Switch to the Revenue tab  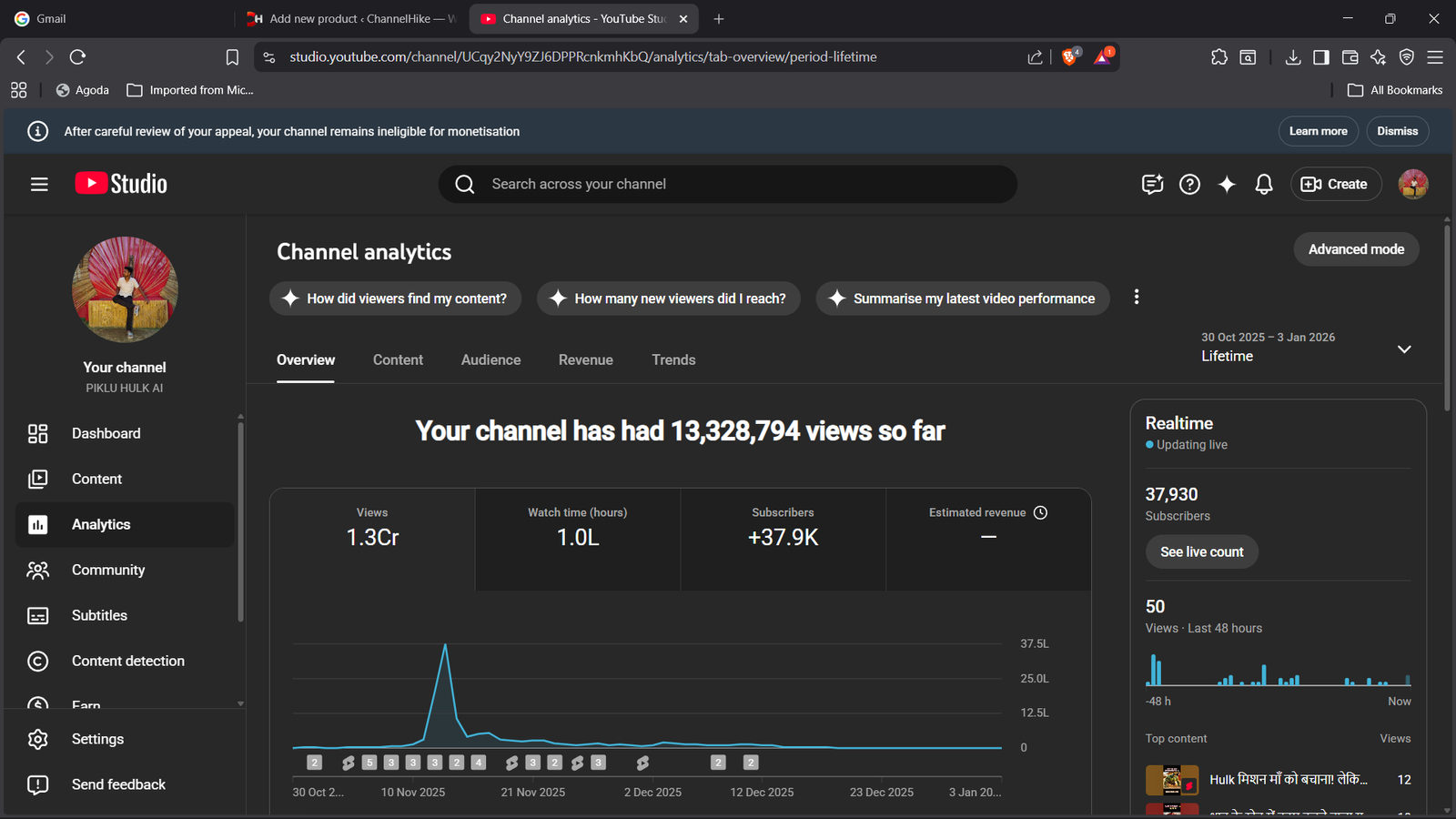coord(585,359)
